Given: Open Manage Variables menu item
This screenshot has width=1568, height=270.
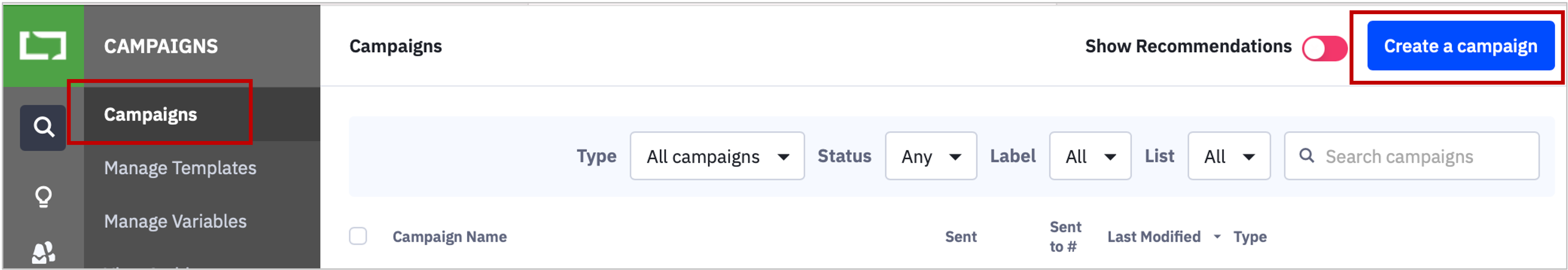Looking at the screenshot, I should (175, 221).
